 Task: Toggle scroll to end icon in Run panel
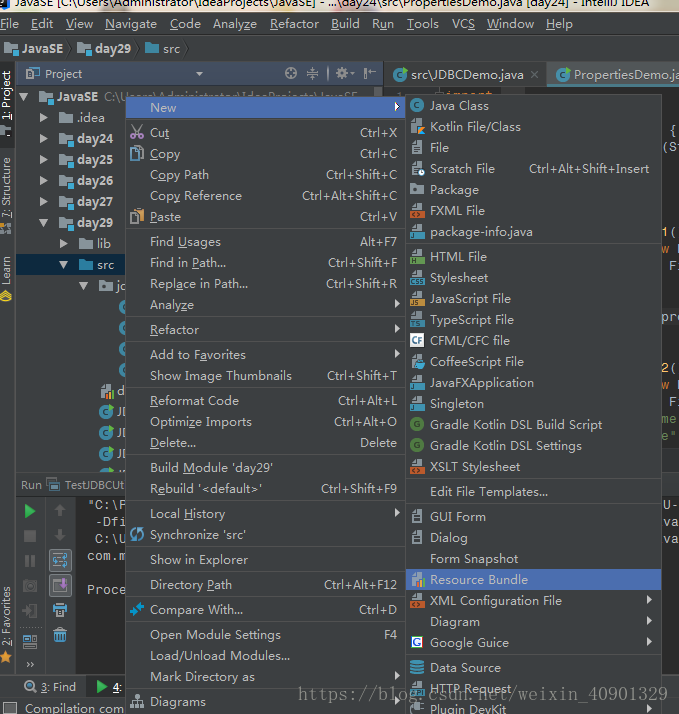coord(60,585)
